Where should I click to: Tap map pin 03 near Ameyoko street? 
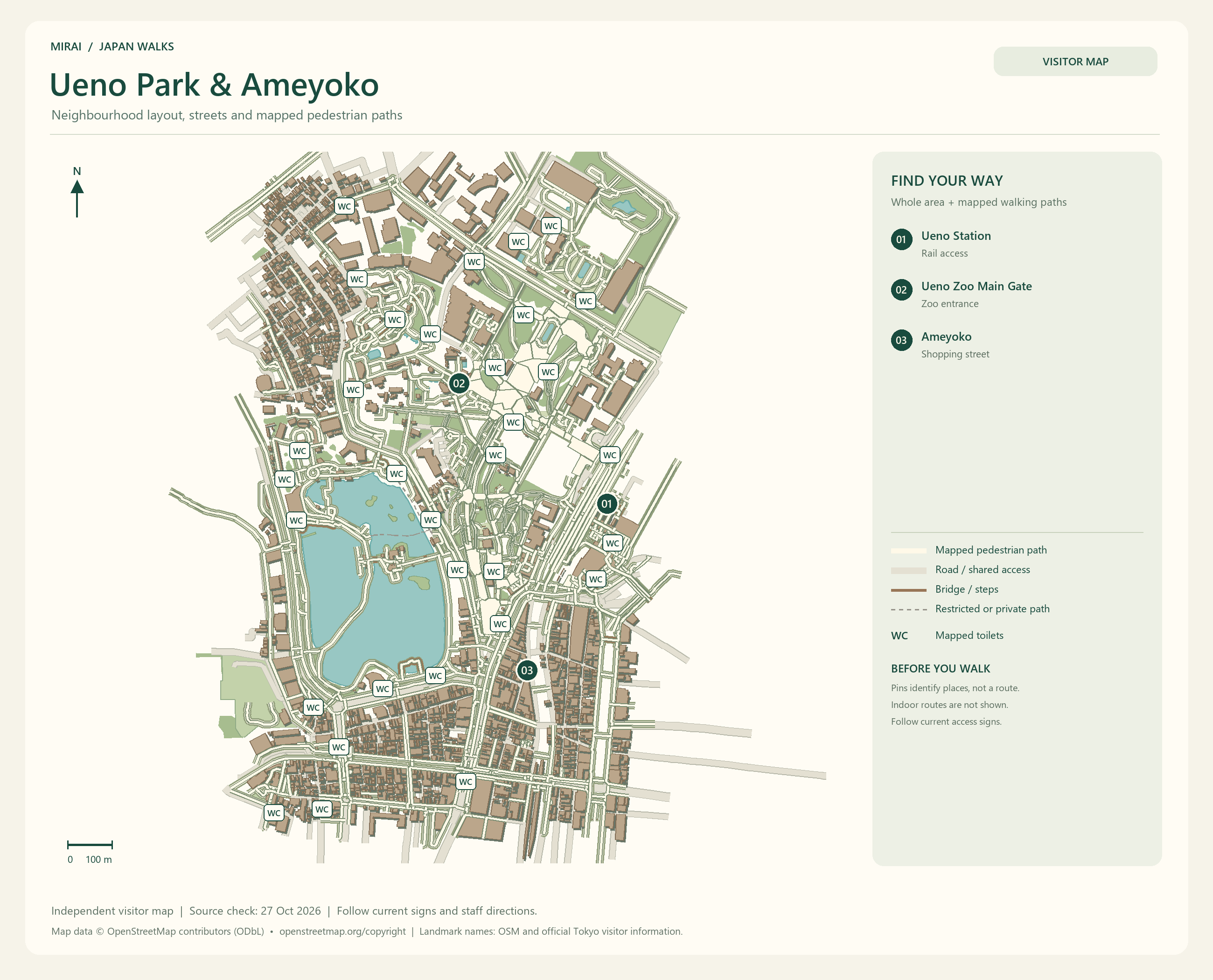tap(527, 670)
